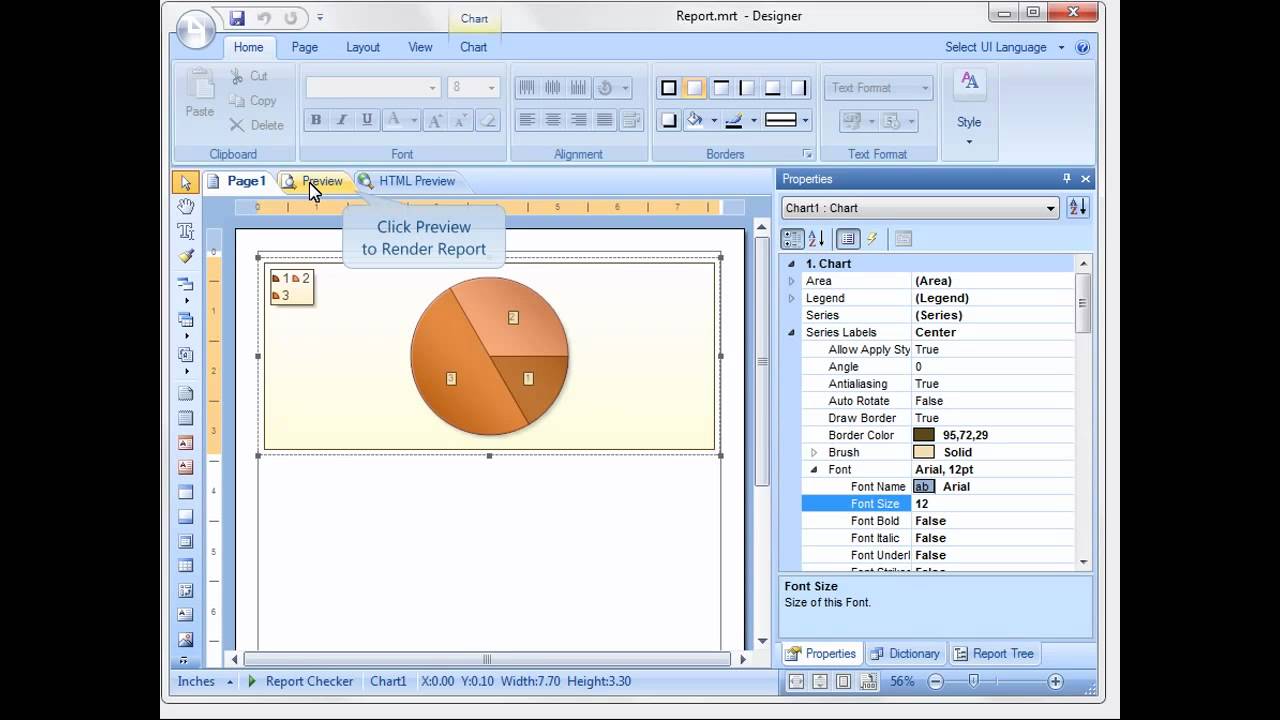Open the Chart1 : Chart component dropdown

point(920,208)
